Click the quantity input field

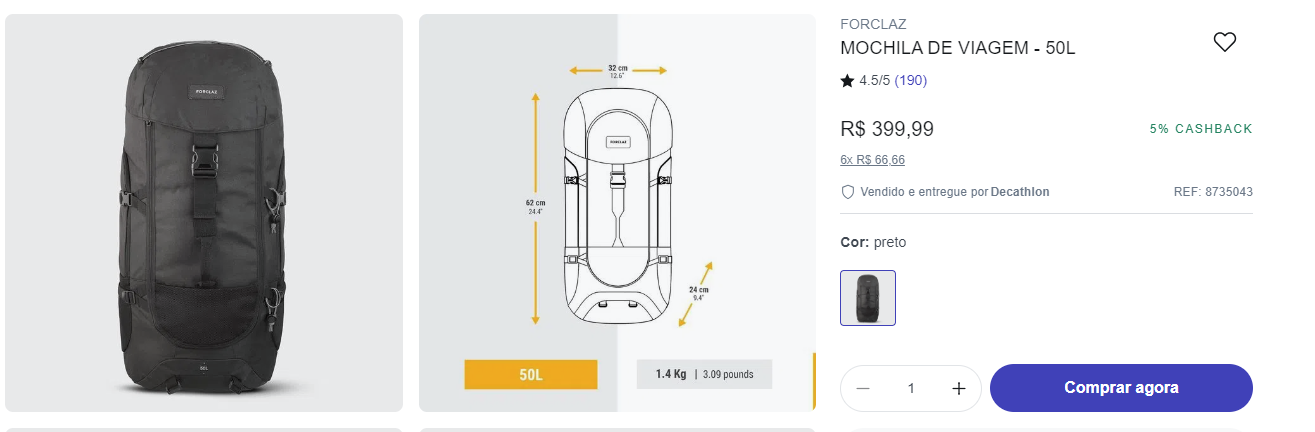click(911, 388)
